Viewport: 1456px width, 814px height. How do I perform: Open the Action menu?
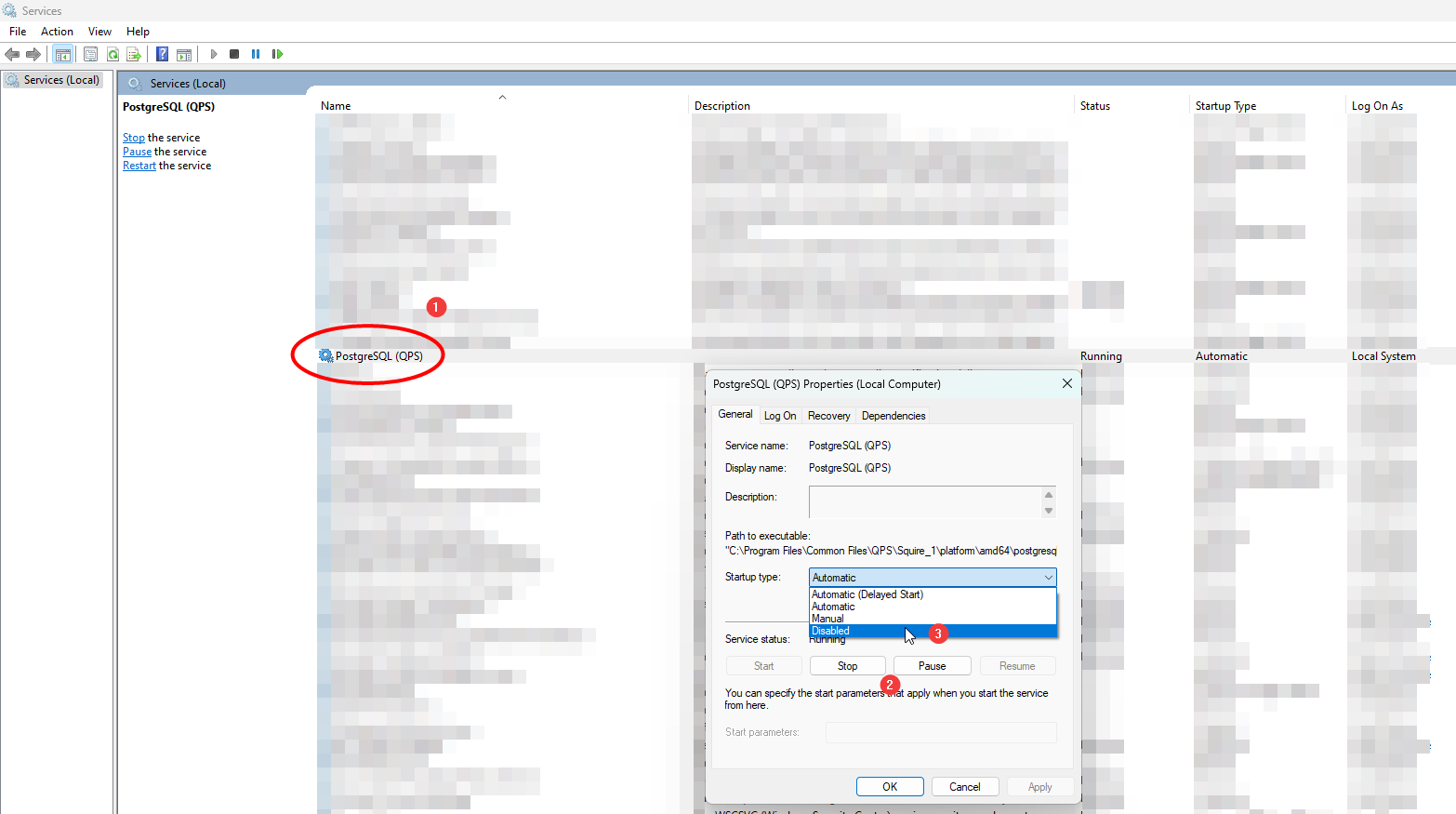57,32
